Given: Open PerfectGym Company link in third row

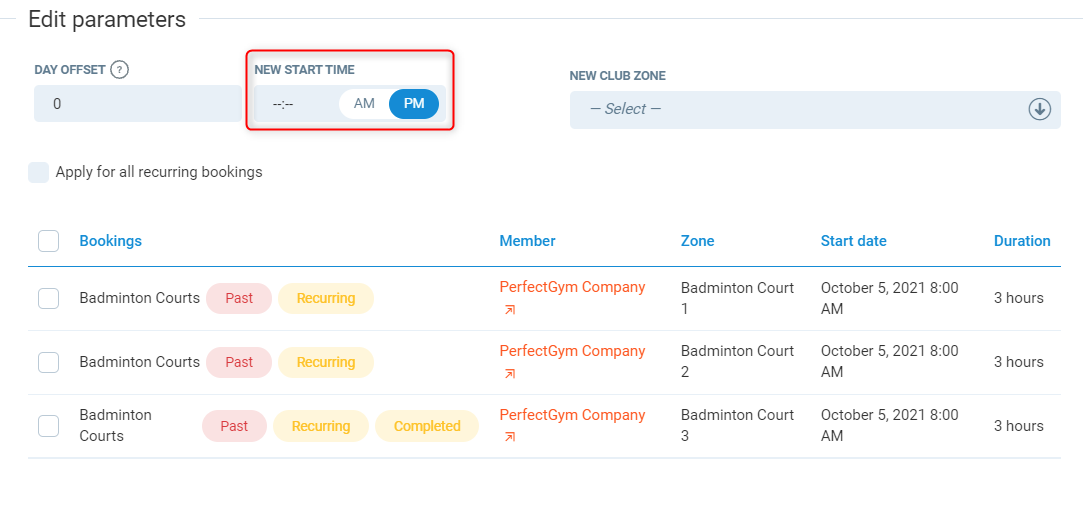Looking at the screenshot, I should click(x=572, y=415).
